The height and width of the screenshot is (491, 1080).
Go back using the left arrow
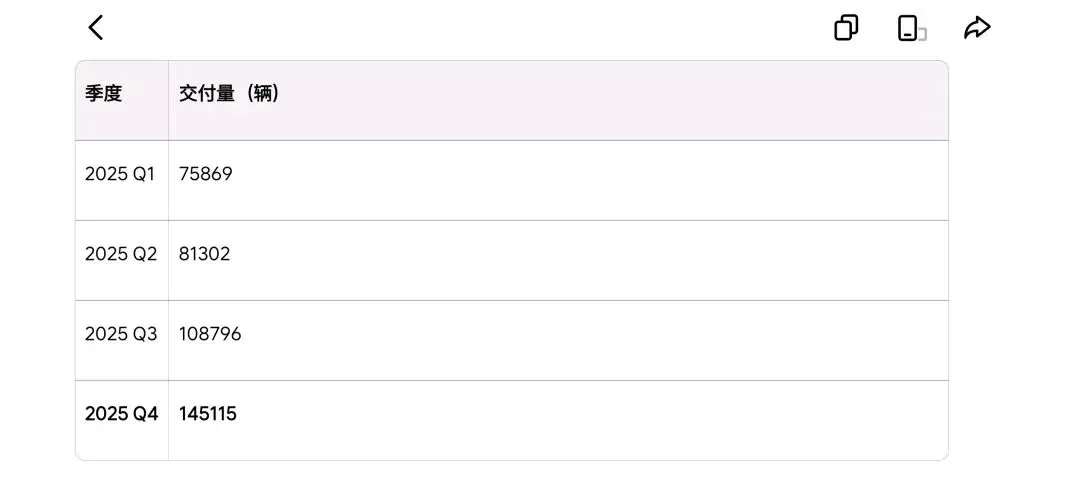96,28
